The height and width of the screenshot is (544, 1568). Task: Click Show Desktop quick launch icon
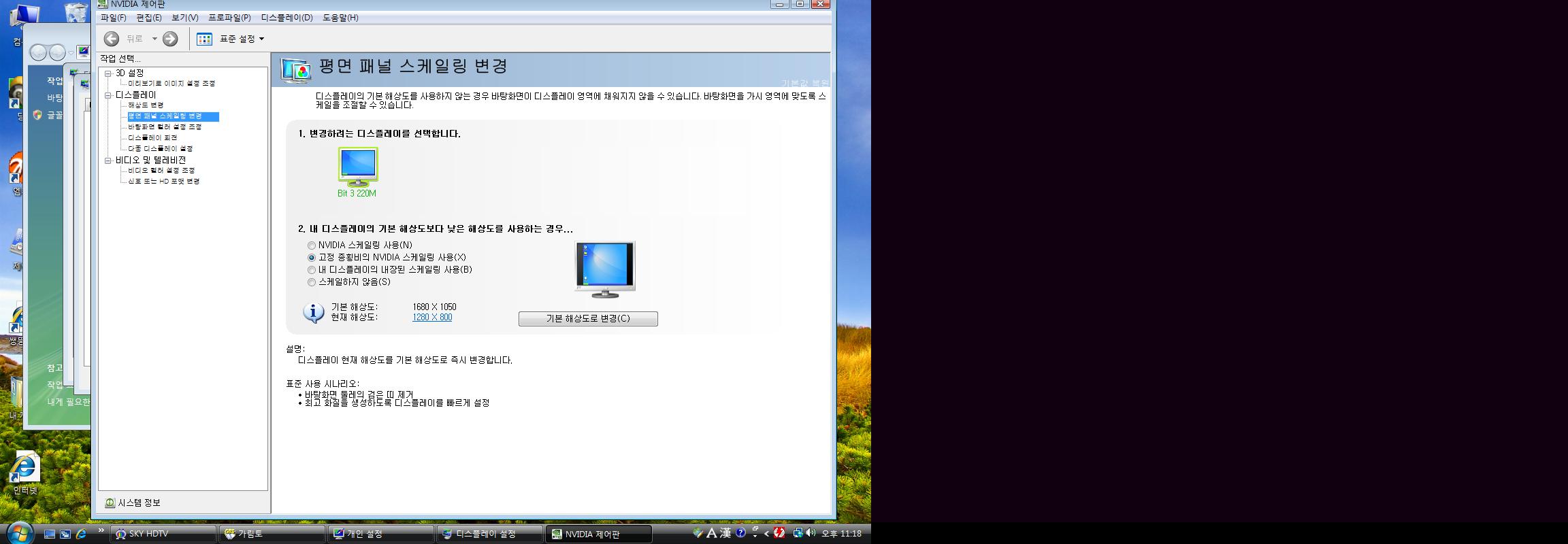pyautogui.click(x=50, y=534)
